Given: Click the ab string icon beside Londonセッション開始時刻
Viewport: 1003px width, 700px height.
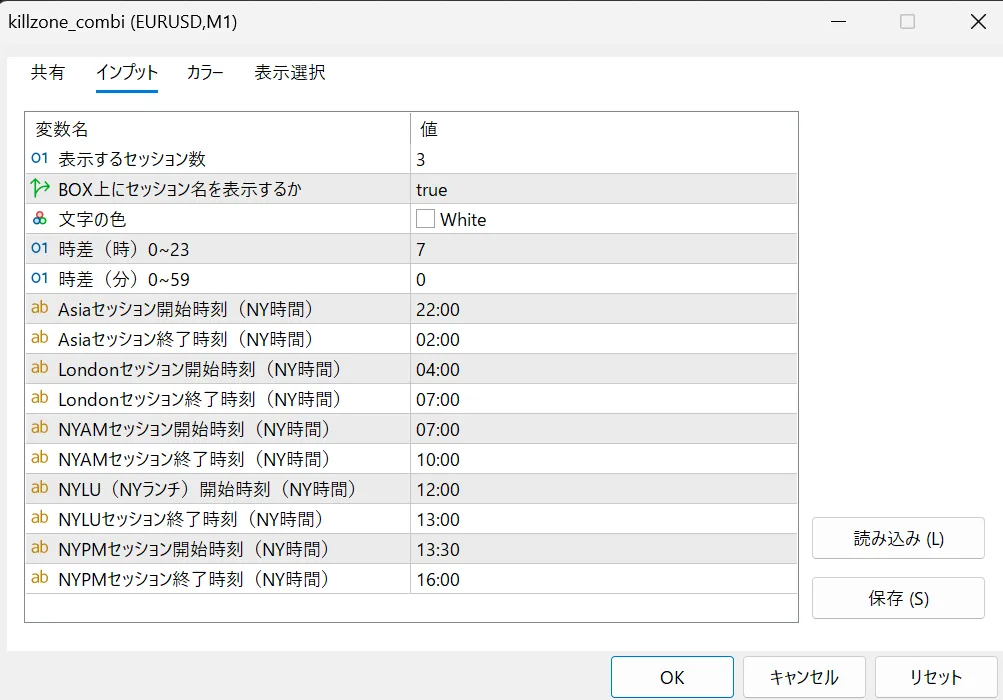Looking at the screenshot, I should tap(40, 368).
